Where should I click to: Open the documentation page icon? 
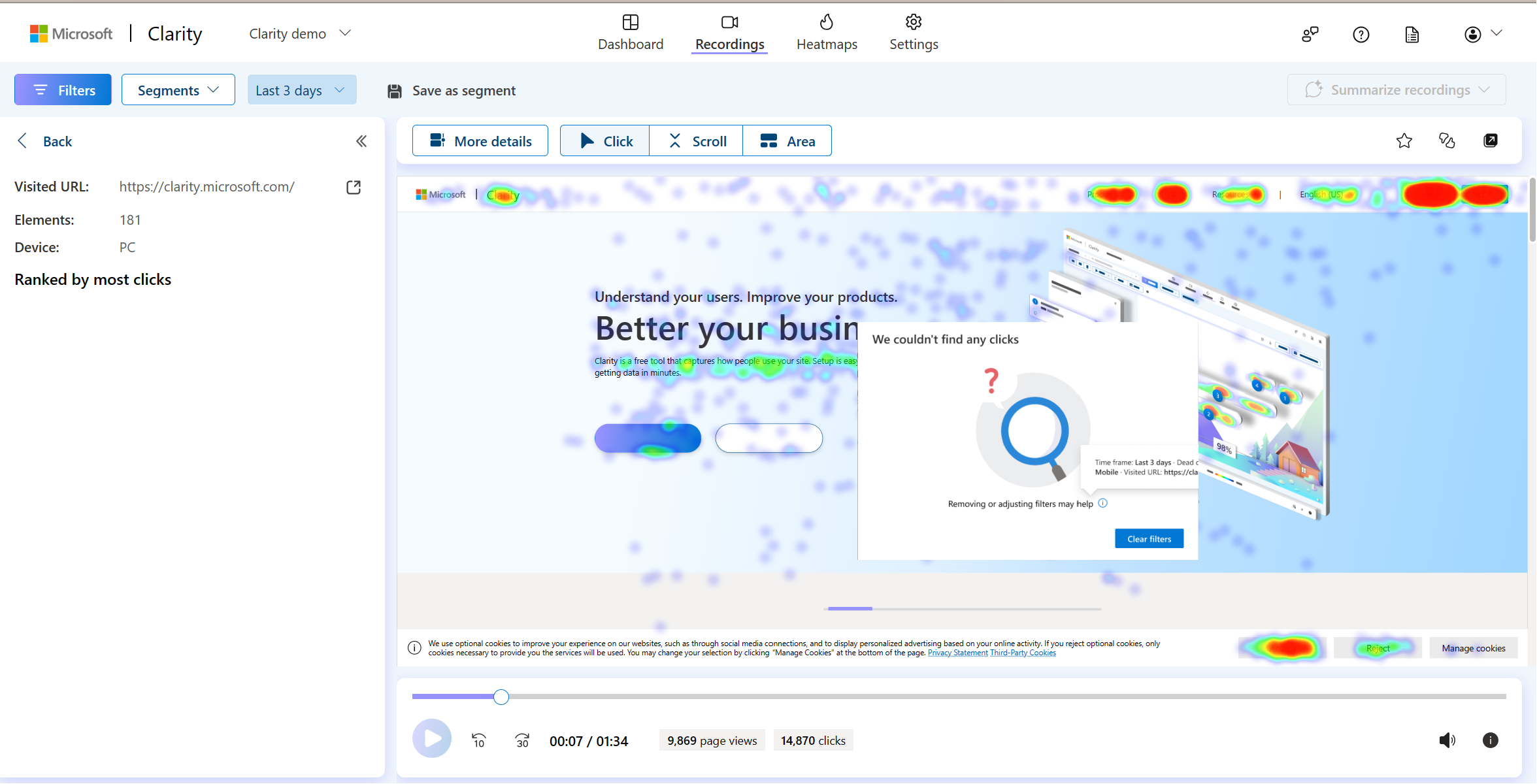point(1412,35)
